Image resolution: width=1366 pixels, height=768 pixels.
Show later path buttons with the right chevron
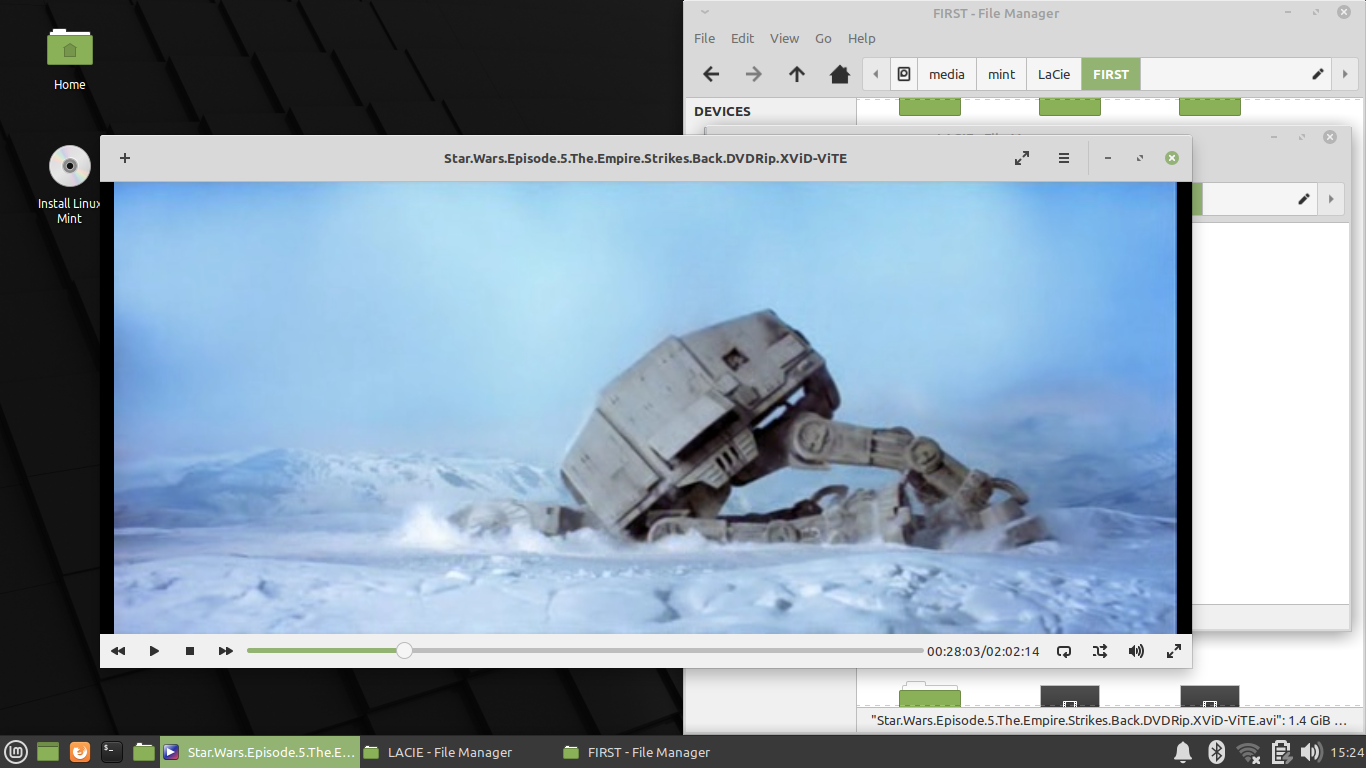(x=1346, y=74)
